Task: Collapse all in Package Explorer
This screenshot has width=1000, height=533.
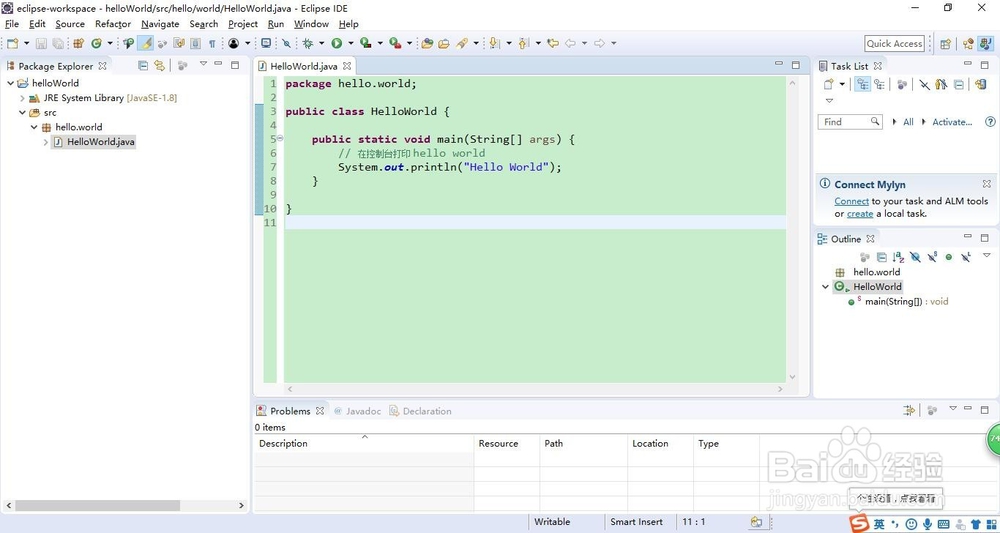Action: (143, 66)
